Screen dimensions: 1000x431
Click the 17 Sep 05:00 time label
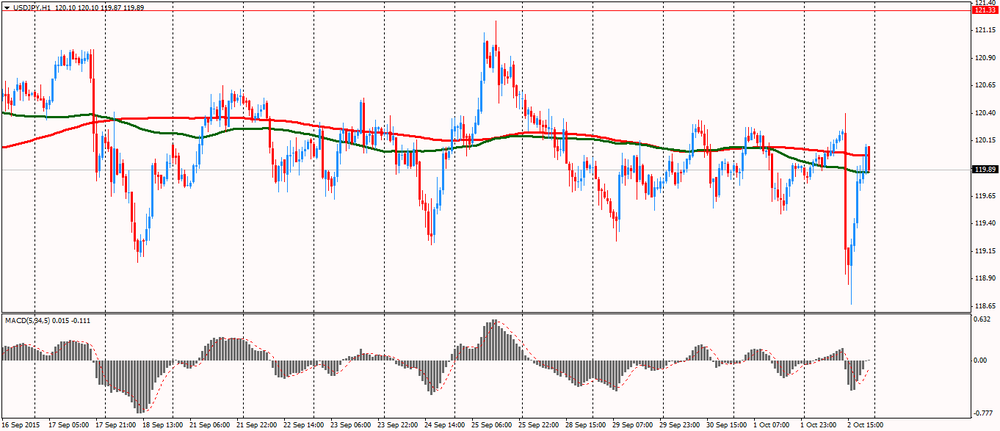68,423
